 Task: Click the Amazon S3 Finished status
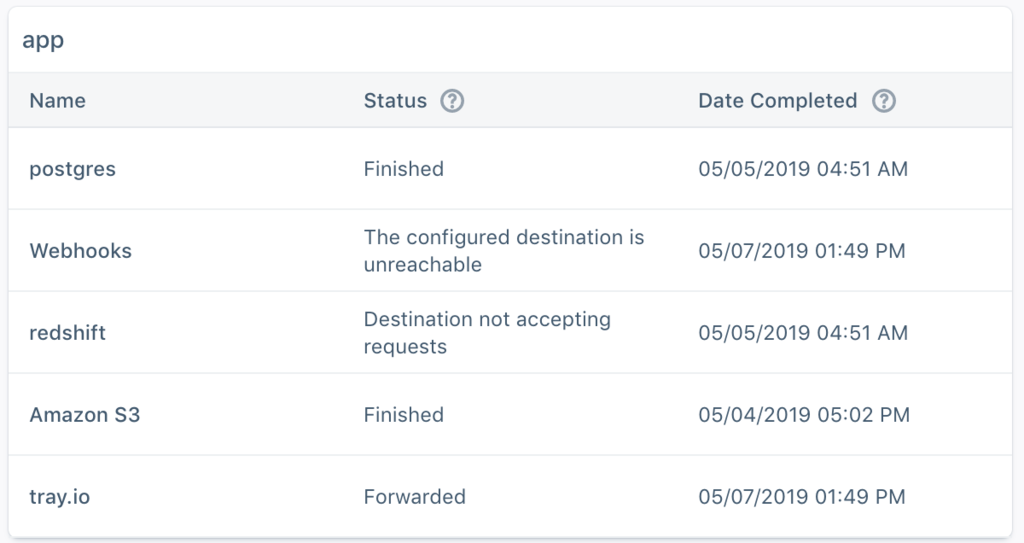pos(404,414)
